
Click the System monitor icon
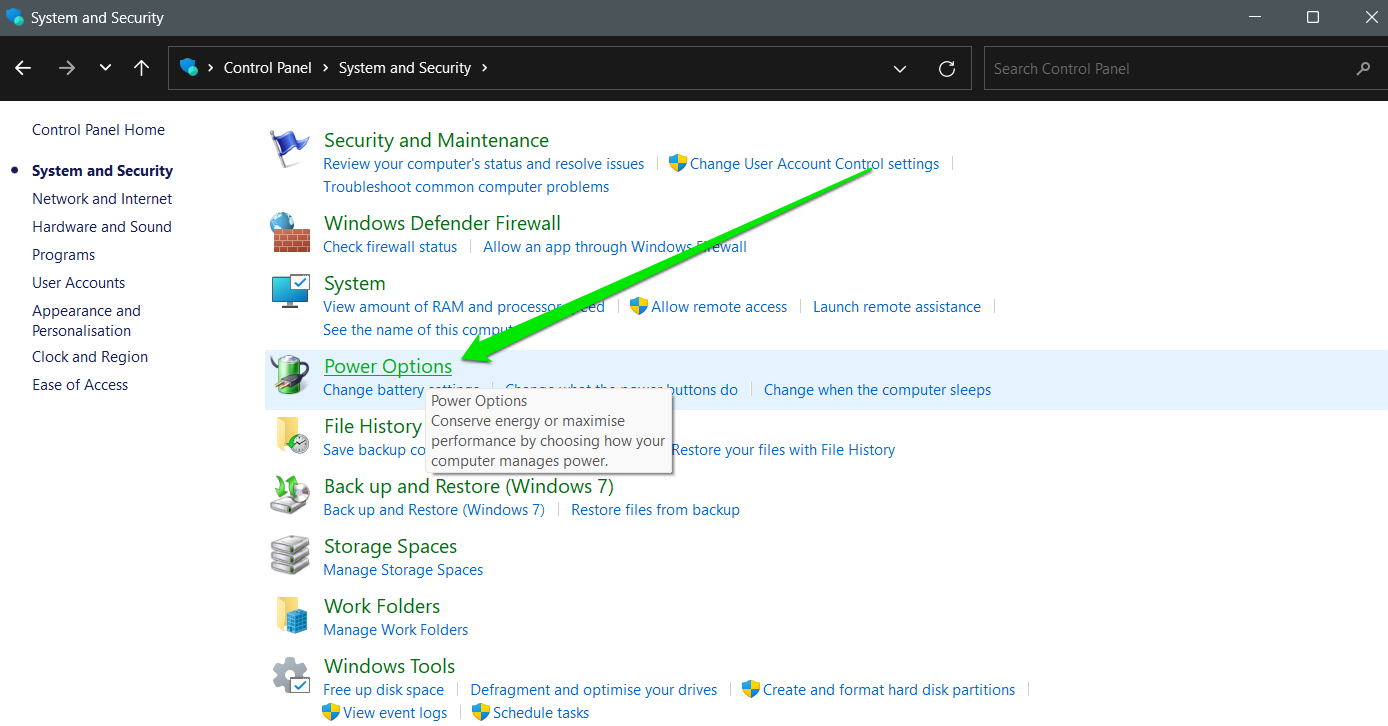pos(290,293)
